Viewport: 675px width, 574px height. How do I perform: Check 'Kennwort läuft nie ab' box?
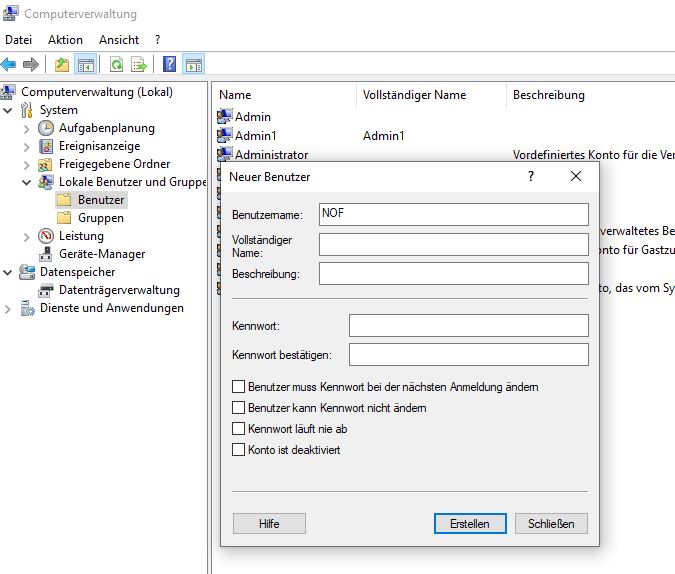tap(238, 429)
